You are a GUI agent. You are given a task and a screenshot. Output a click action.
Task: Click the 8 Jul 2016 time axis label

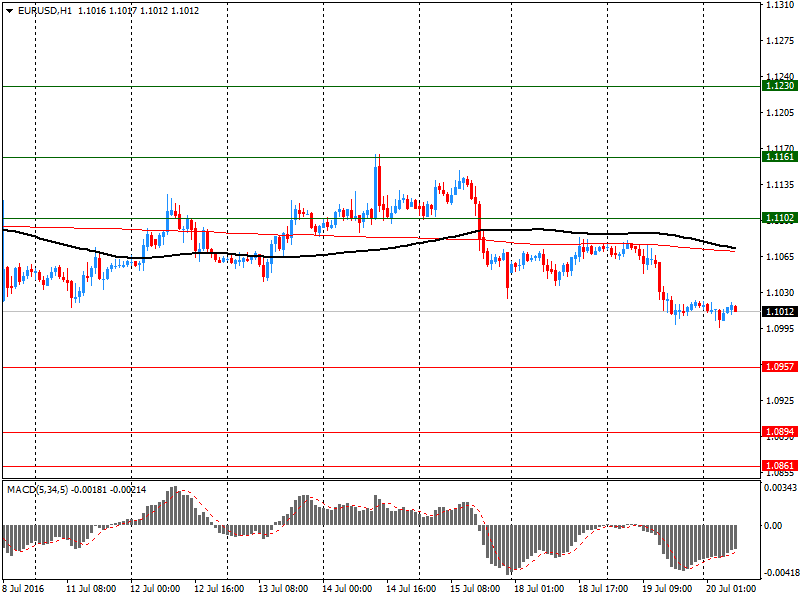[x=23, y=589]
